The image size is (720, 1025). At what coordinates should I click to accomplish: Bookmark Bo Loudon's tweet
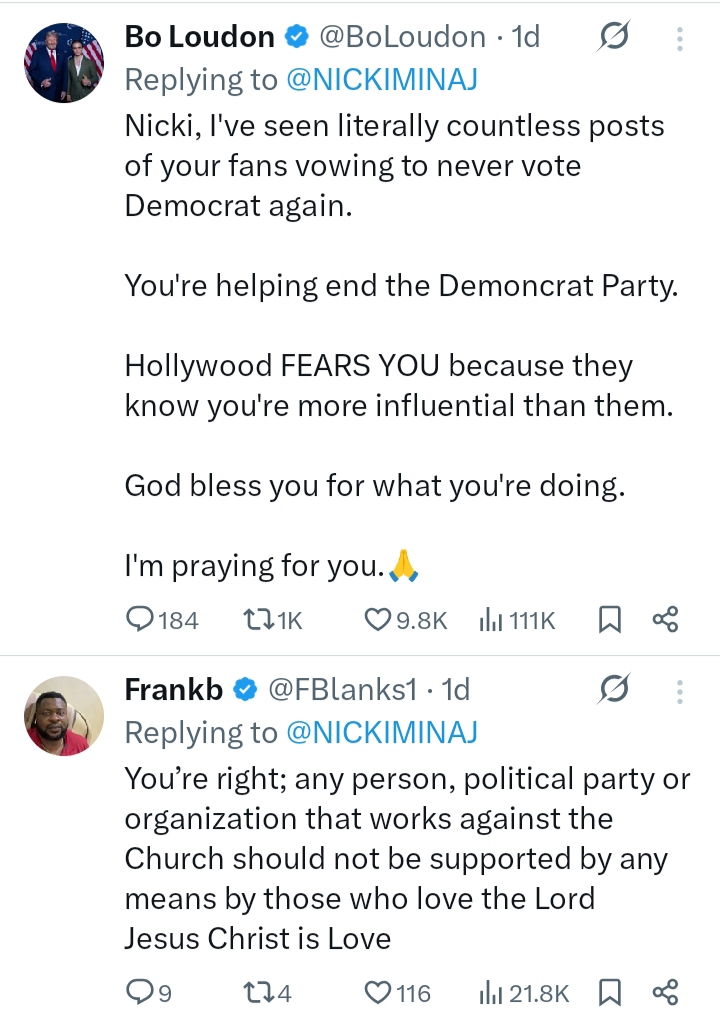(609, 620)
